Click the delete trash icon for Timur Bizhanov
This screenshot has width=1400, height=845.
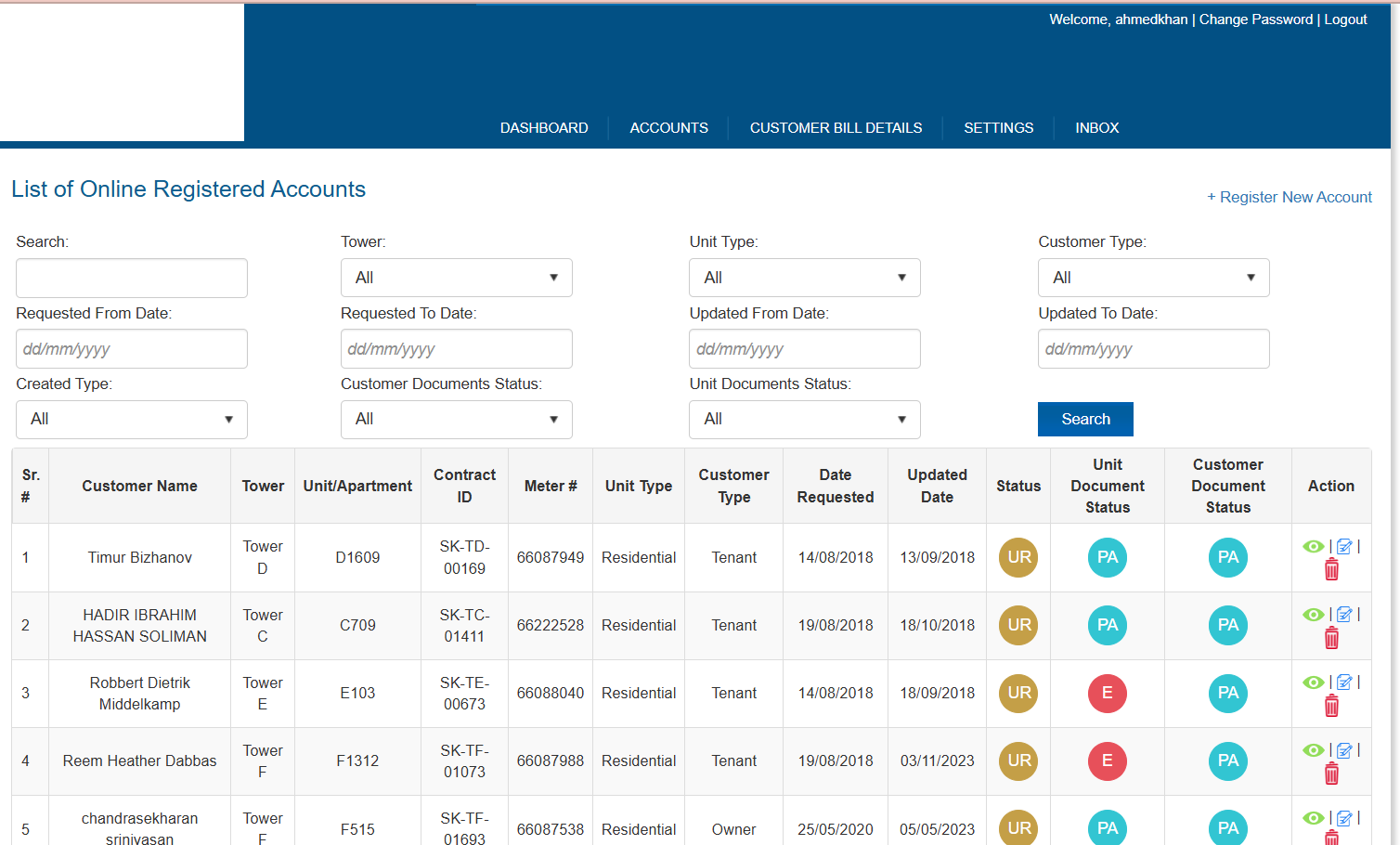click(x=1331, y=570)
